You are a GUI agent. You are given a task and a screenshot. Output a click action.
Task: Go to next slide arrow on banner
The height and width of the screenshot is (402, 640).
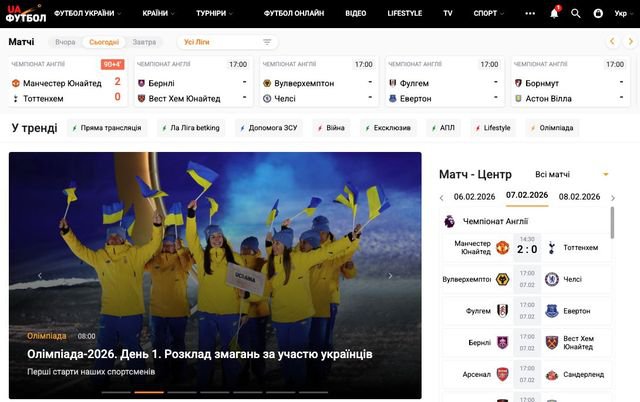pyautogui.click(x=390, y=276)
